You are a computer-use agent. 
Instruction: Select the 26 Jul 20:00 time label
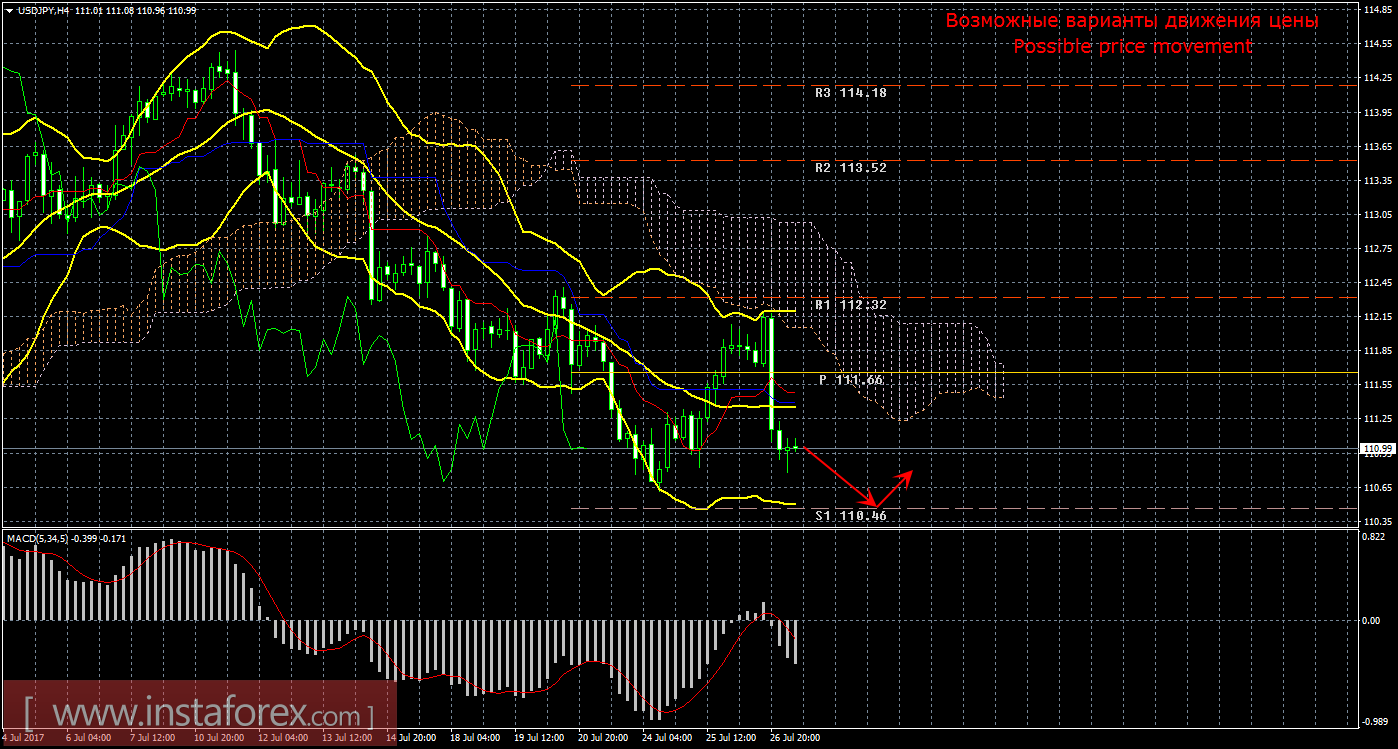(796, 738)
